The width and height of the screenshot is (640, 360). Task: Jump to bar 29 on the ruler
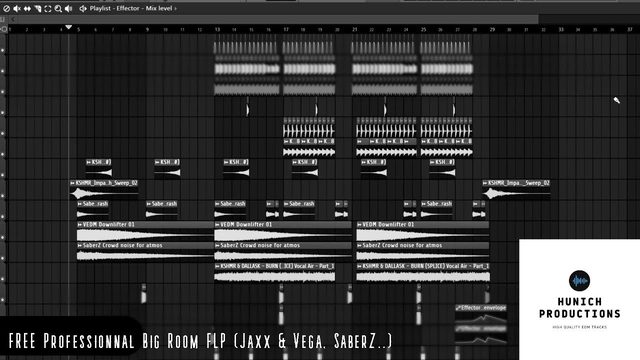click(x=492, y=29)
